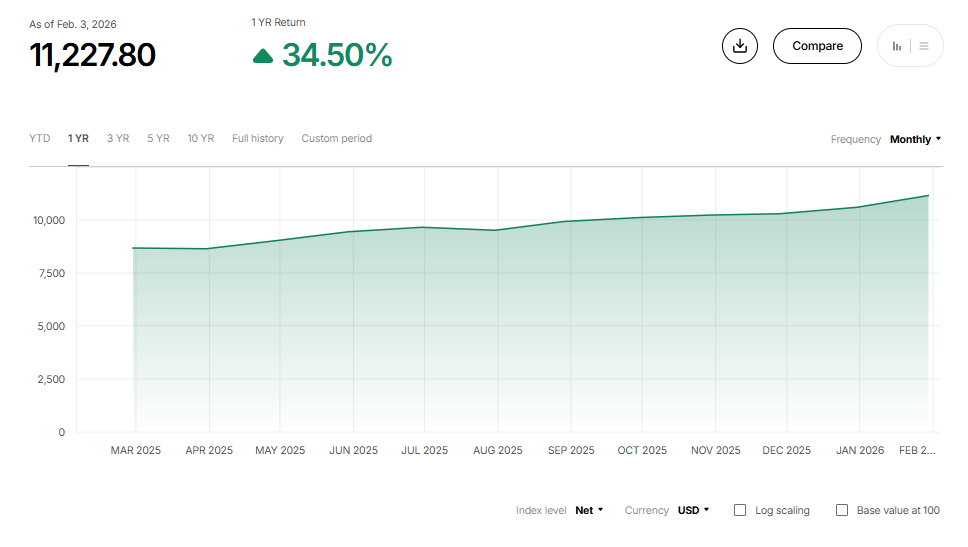
Task: Click the Compare button
Action: pyautogui.click(x=817, y=46)
